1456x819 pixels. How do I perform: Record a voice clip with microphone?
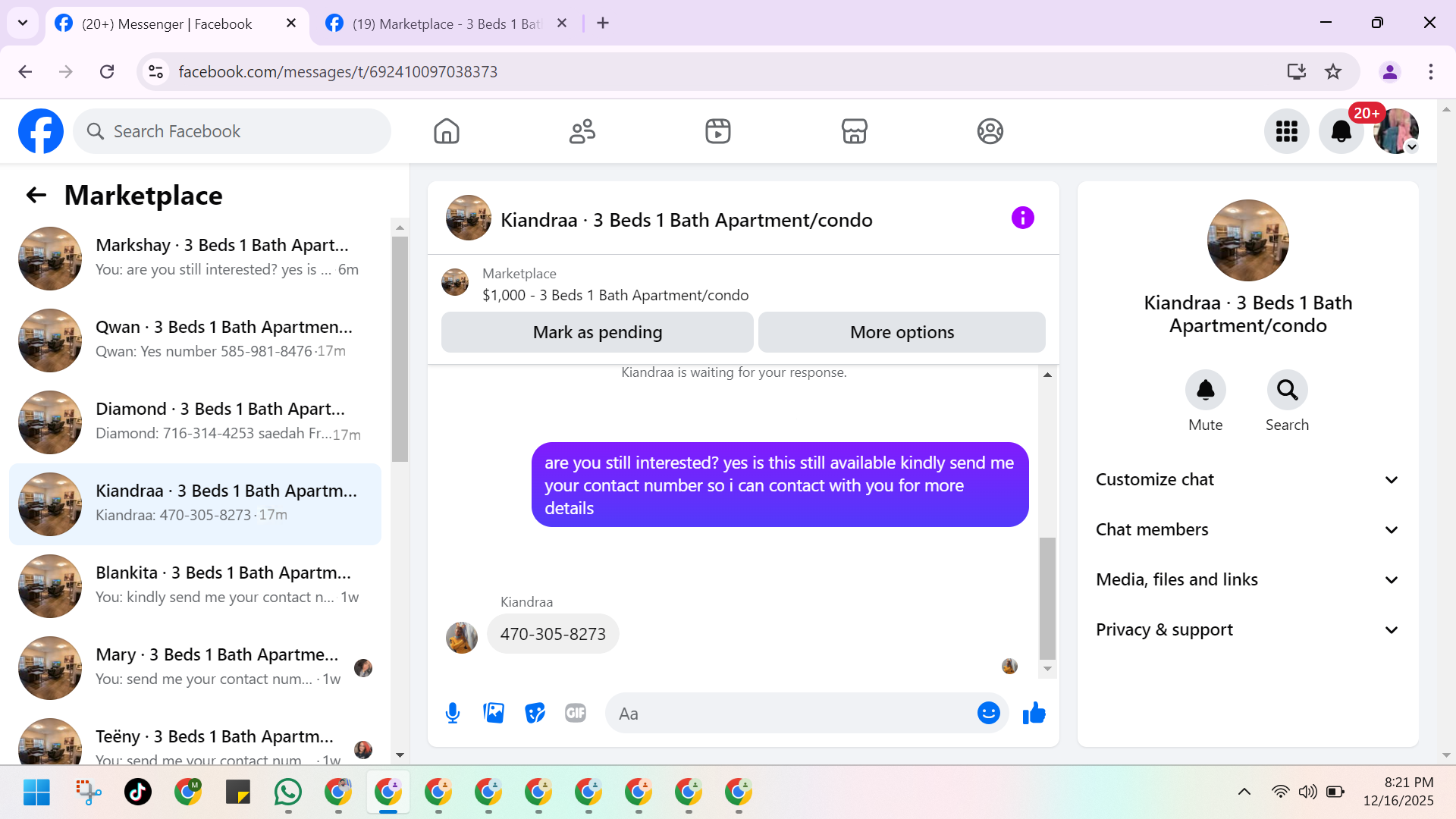click(x=453, y=714)
